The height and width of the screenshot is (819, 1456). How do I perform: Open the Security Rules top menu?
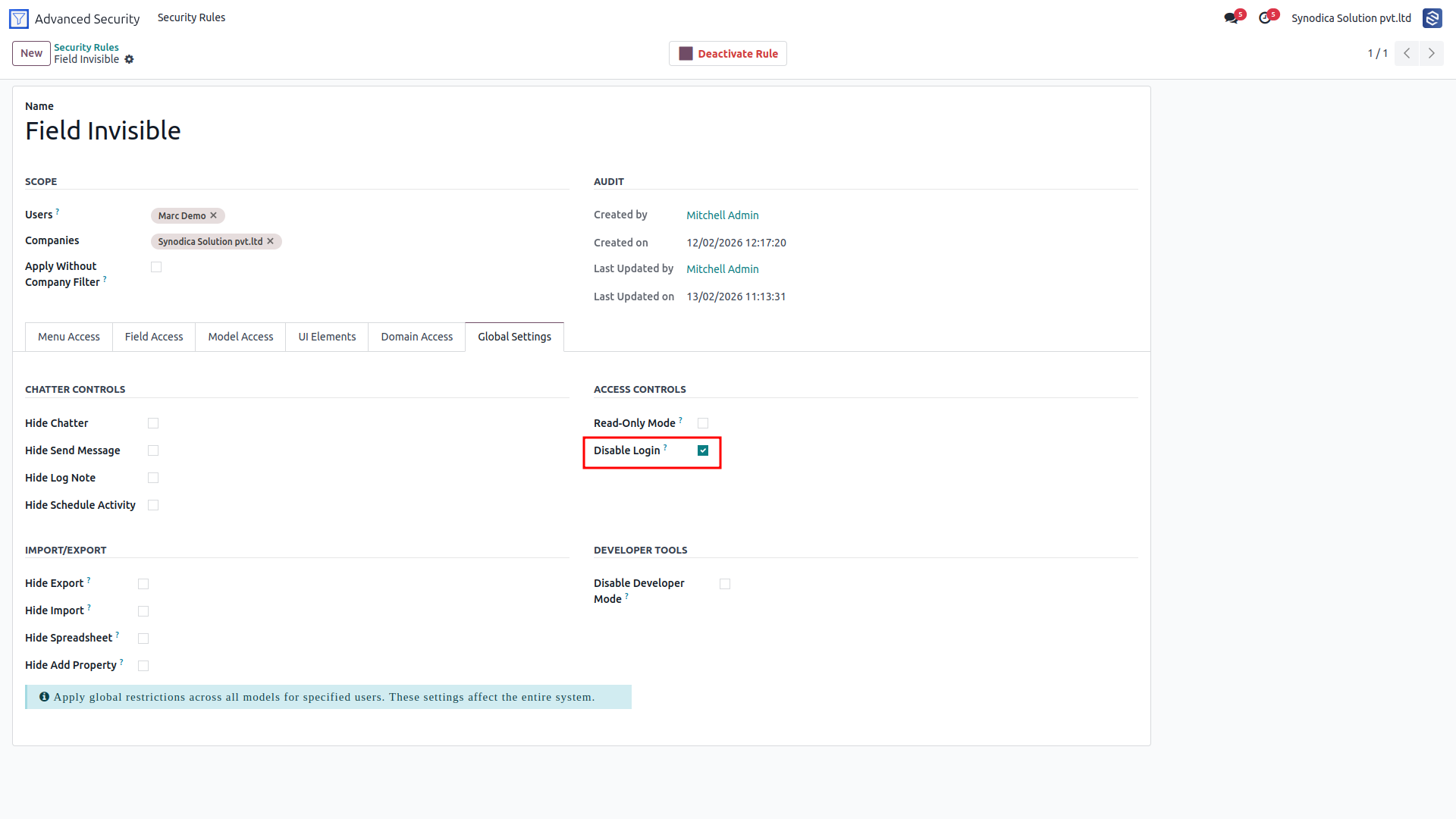[191, 17]
